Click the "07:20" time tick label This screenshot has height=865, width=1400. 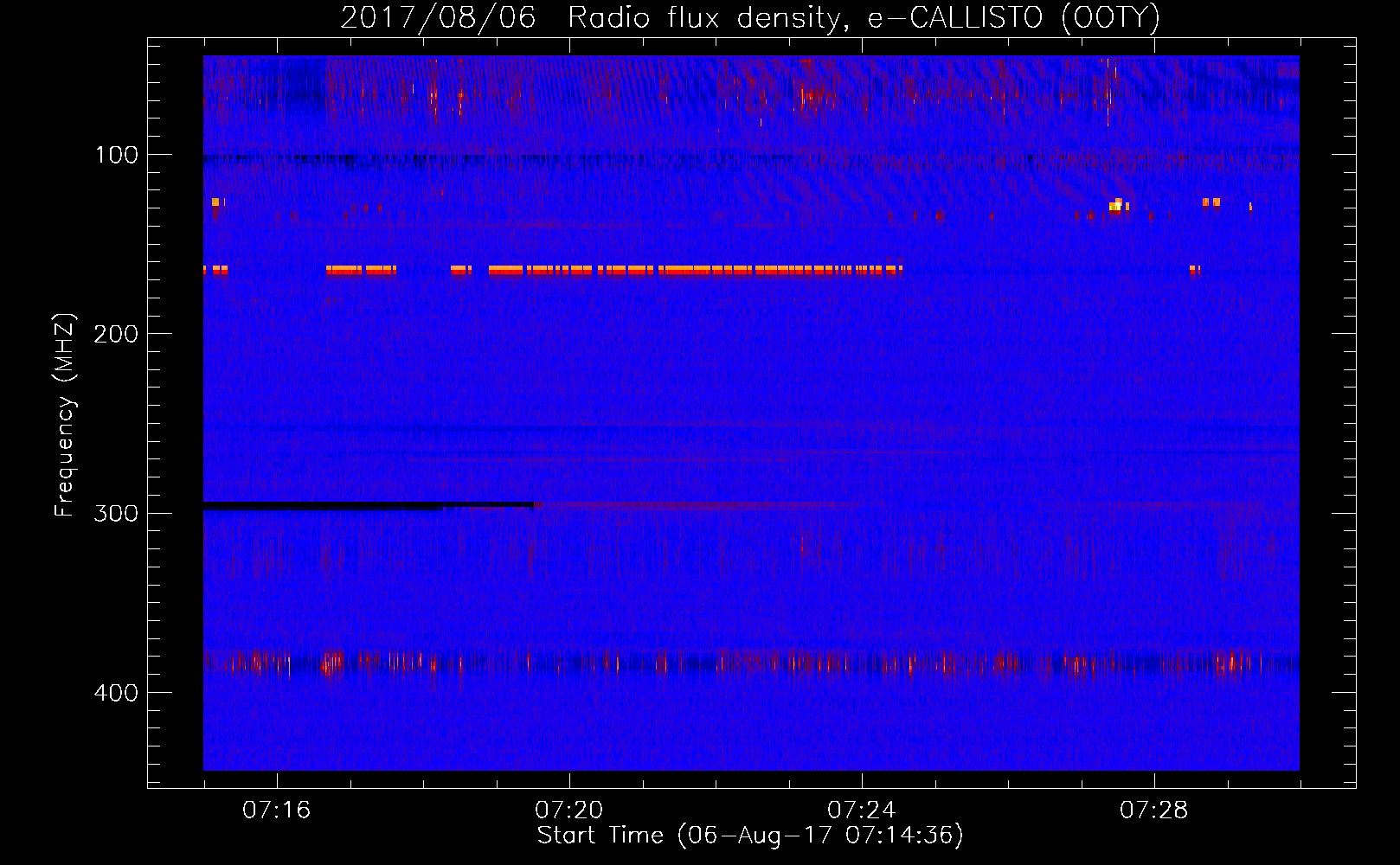click(568, 811)
